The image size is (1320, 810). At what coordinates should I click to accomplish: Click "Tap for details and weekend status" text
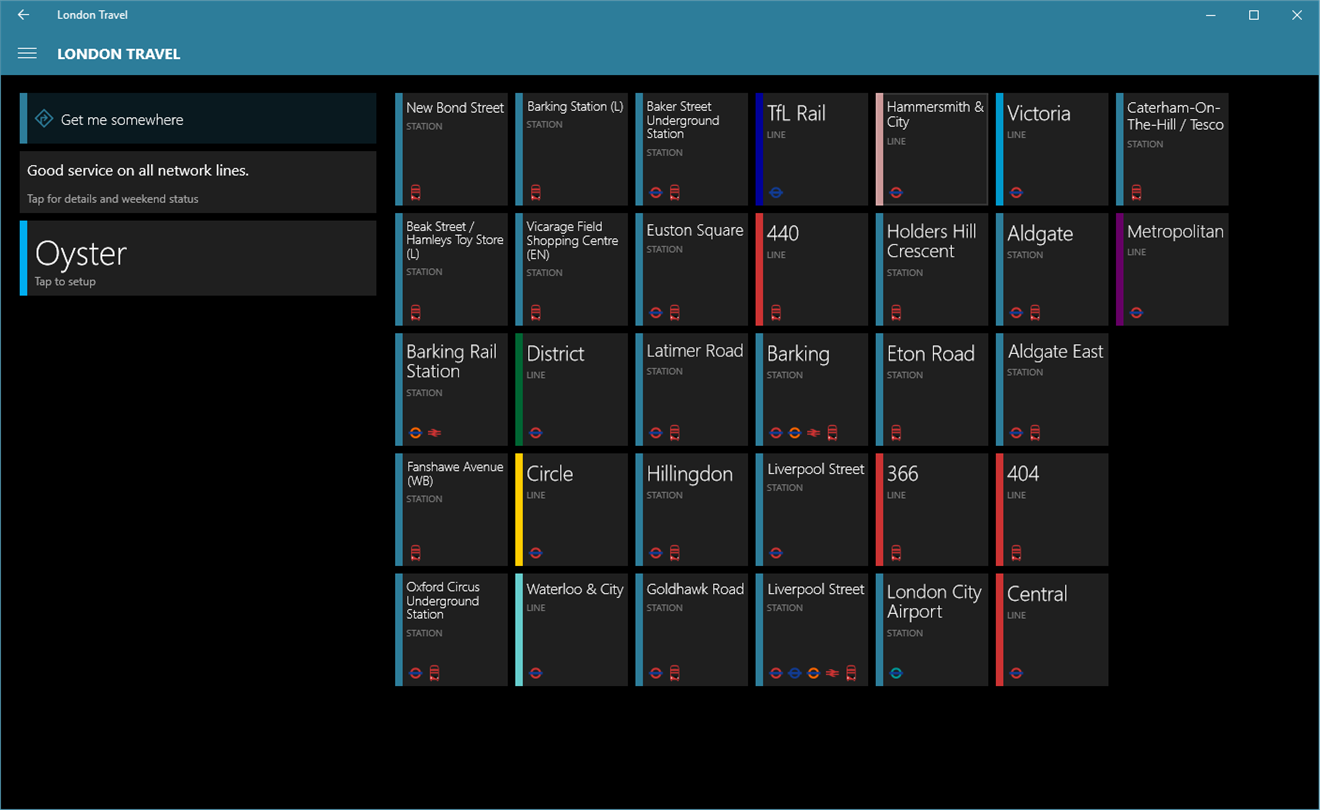tap(112, 199)
